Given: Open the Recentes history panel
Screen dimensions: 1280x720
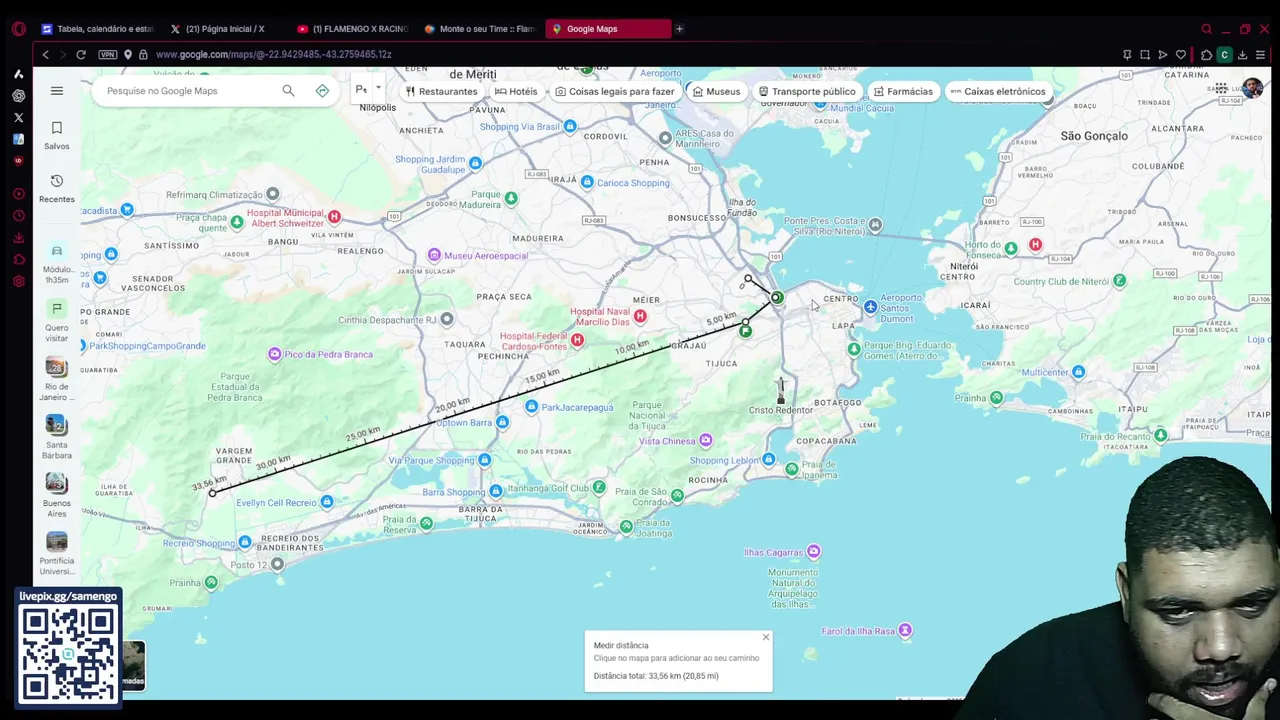Looking at the screenshot, I should [x=57, y=188].
